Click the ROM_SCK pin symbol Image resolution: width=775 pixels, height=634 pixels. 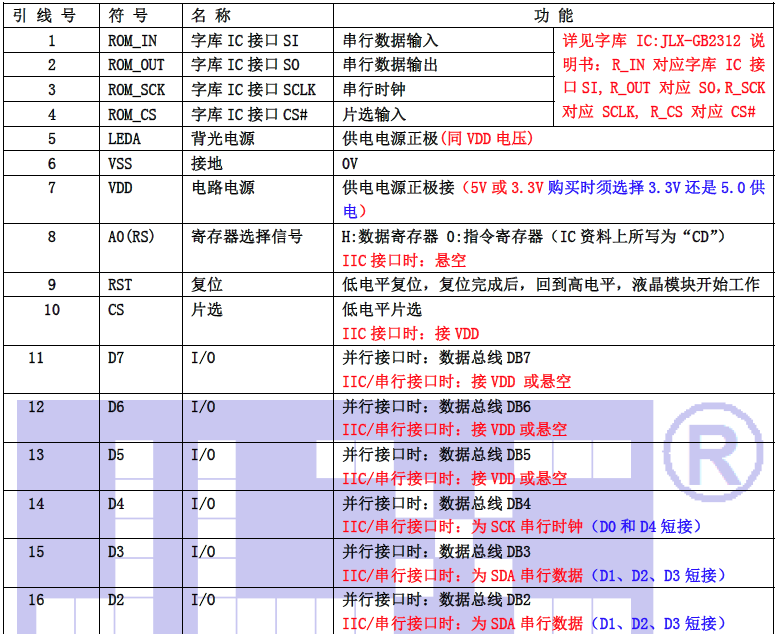(135, 90)
